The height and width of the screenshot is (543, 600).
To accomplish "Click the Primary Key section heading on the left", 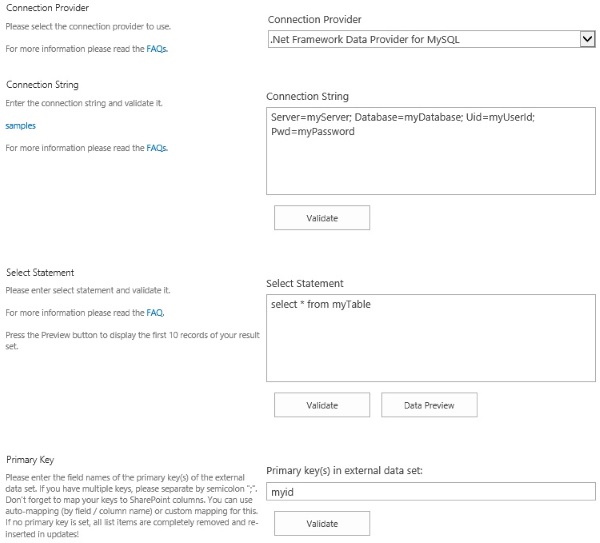I will [29, 460].
